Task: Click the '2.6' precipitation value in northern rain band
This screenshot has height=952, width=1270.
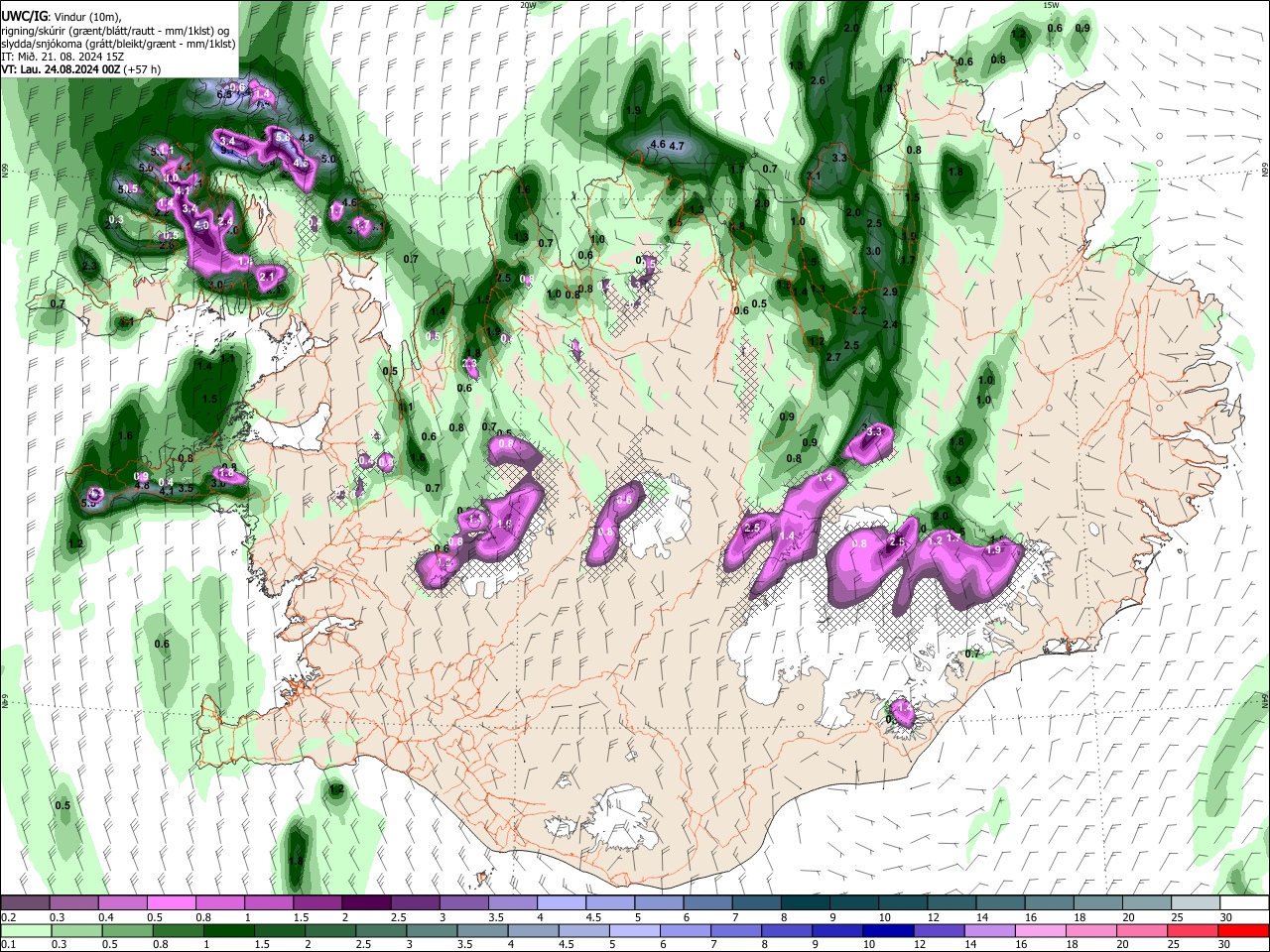Action: [x=819, y=80]
